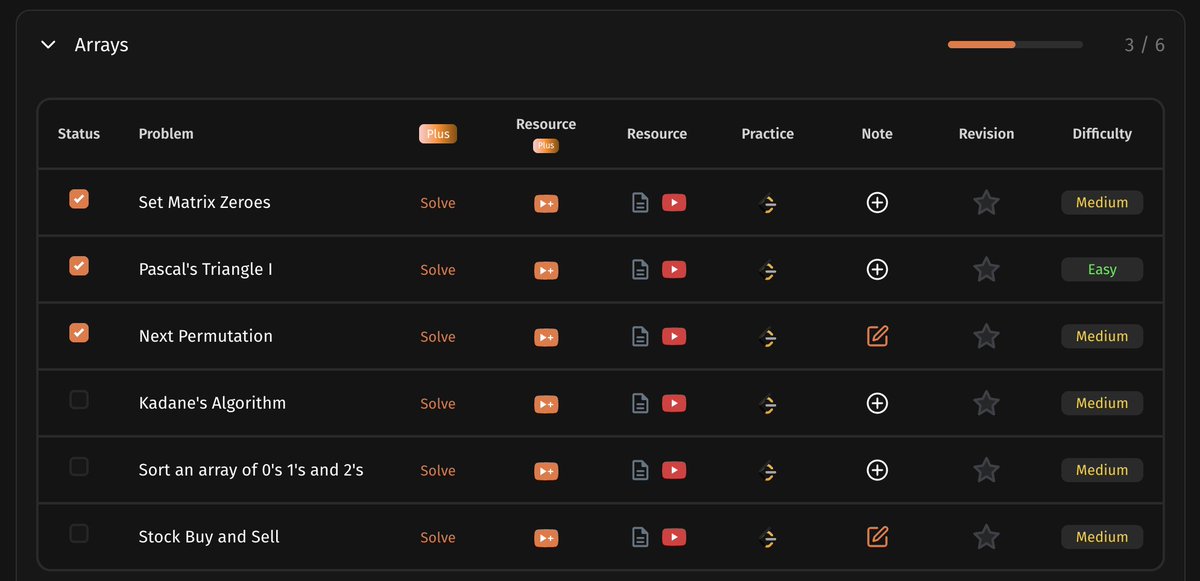The height and width of the screenshot is (581, 1200).
Task: Mark Stock Buy and Sell as done
Action: (x=79, y=534)
